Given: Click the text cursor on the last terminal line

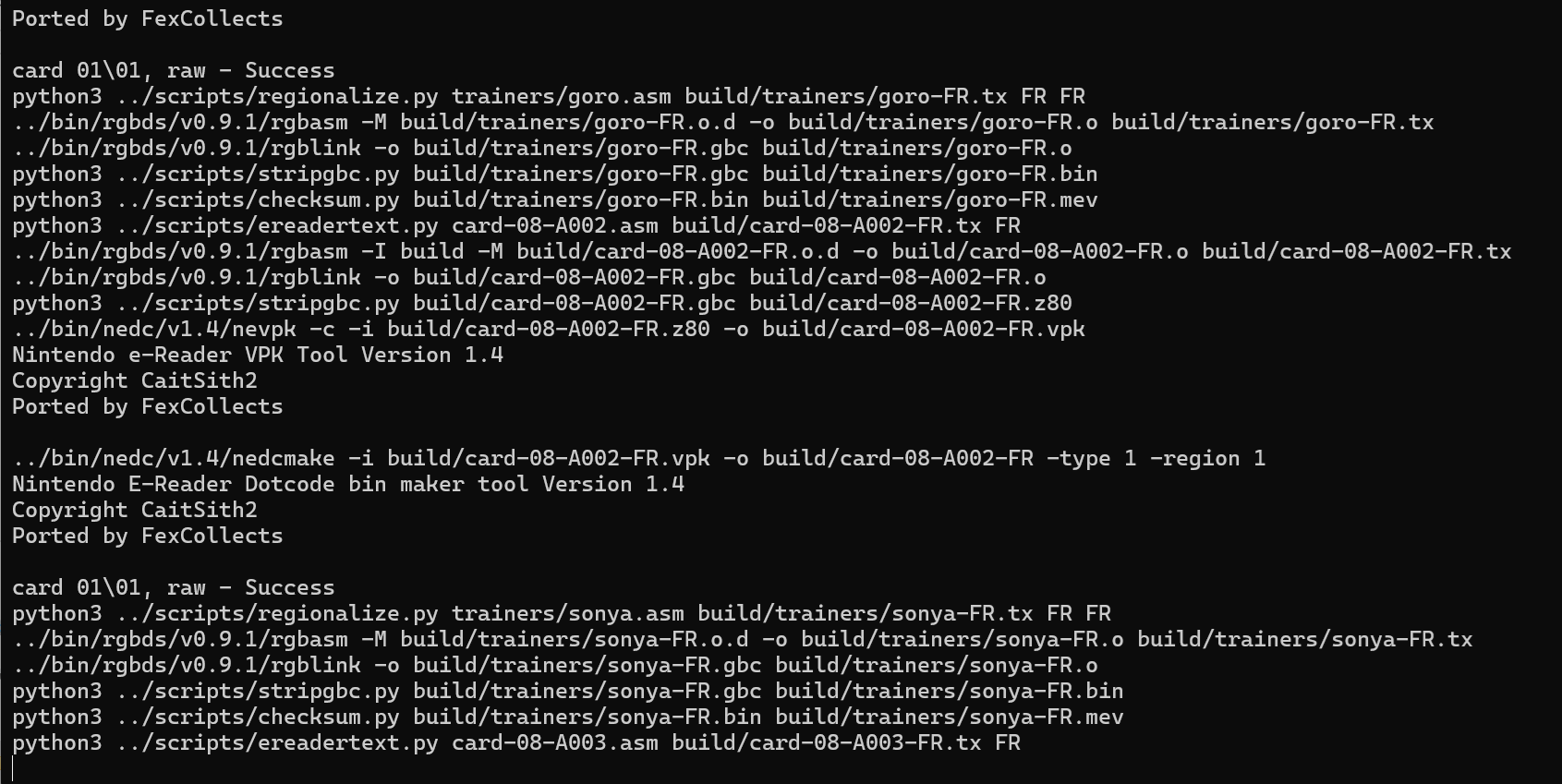Looking at the screenshot, I should pos(14,768).
